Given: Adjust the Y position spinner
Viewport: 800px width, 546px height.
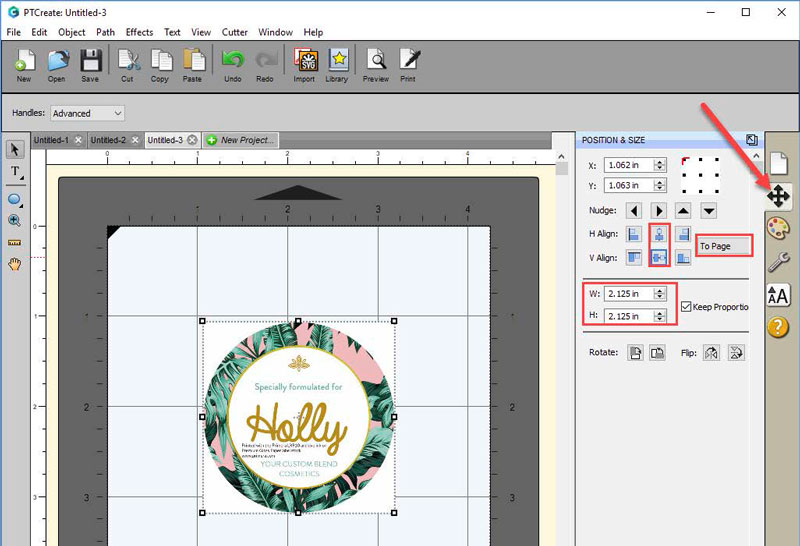Looking at the screenshot, I should pos(660,185).
